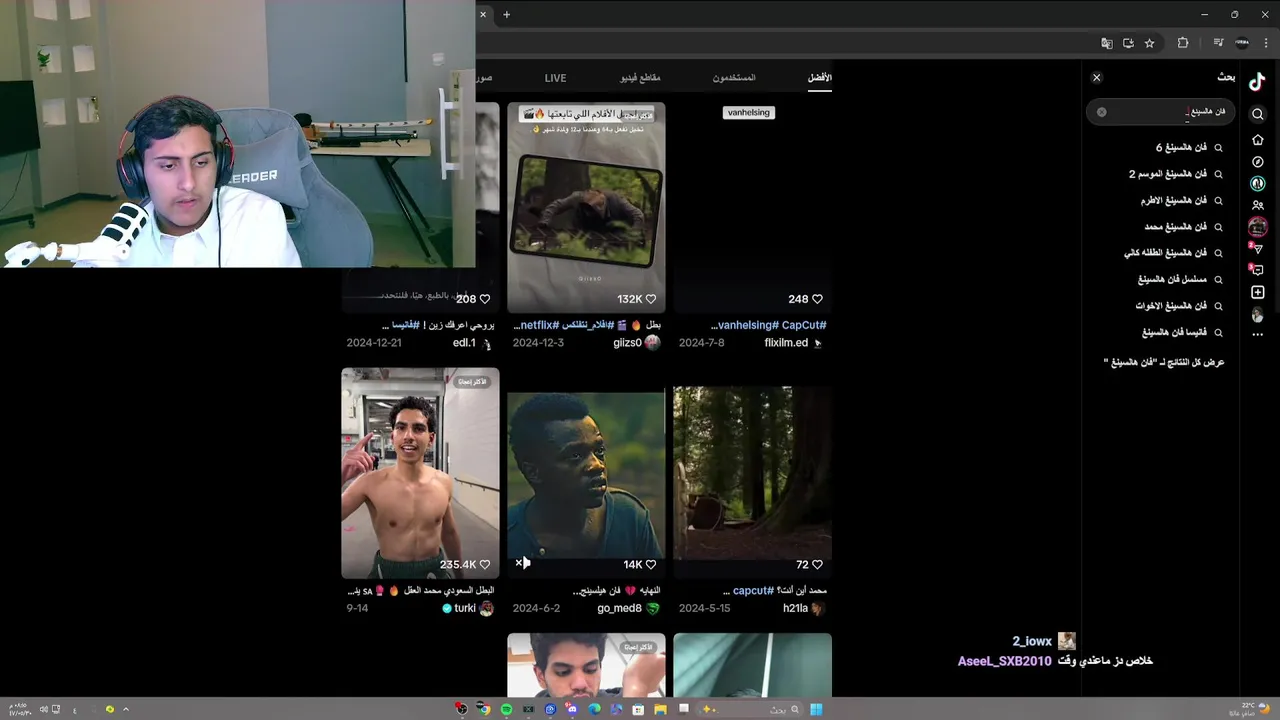Image resolution: width=1280 pixels, height=720 pixels.
Task: Select suggestion 'فانيسا فان هالسينغ'
Action: [1182, 332]
